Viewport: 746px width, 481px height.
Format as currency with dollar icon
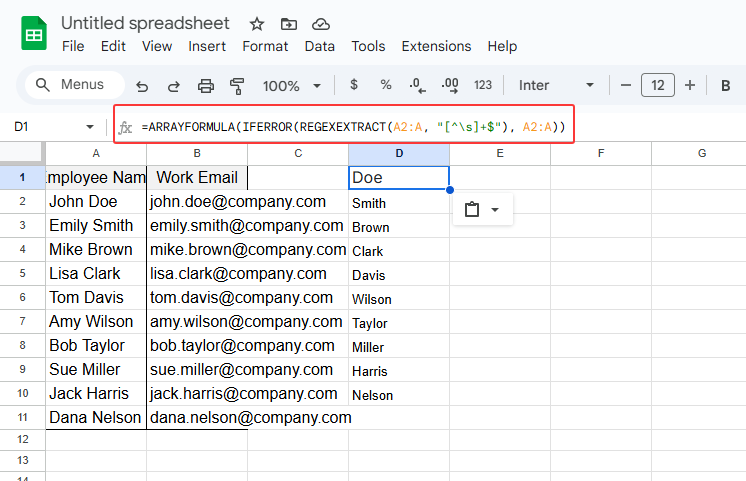click(353, 85)
